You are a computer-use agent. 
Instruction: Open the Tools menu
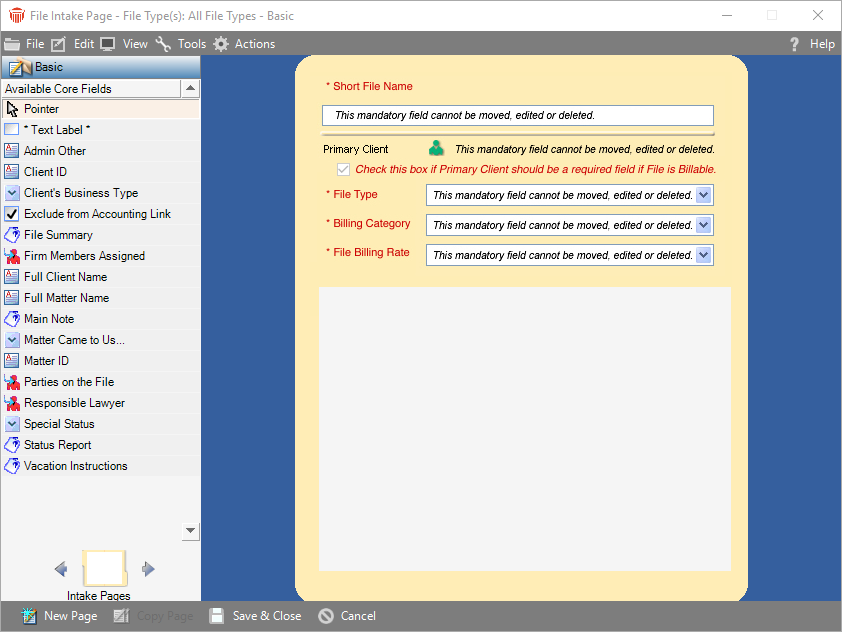click(181, 44)
